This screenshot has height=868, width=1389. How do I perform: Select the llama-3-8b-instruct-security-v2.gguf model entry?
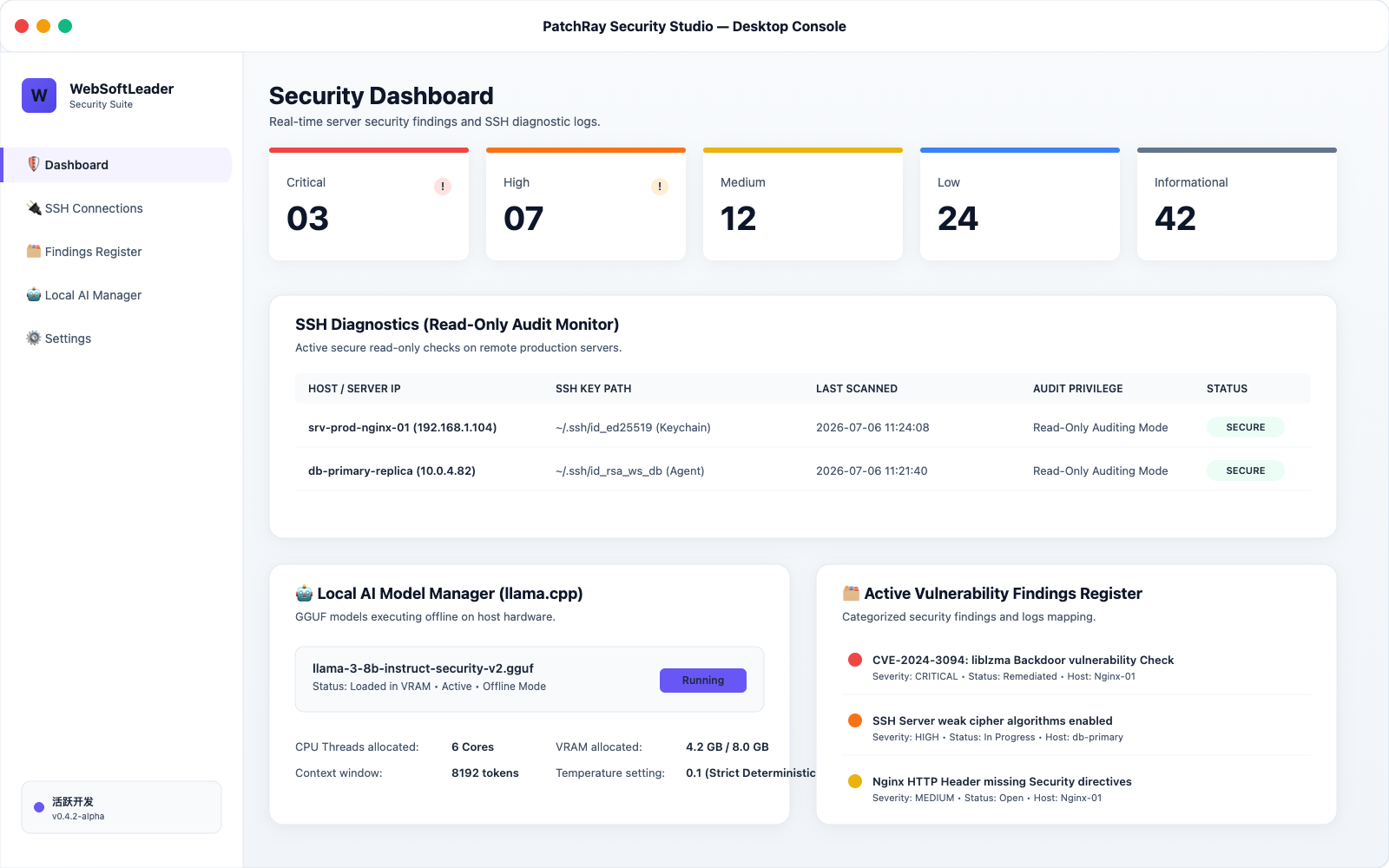530,679
